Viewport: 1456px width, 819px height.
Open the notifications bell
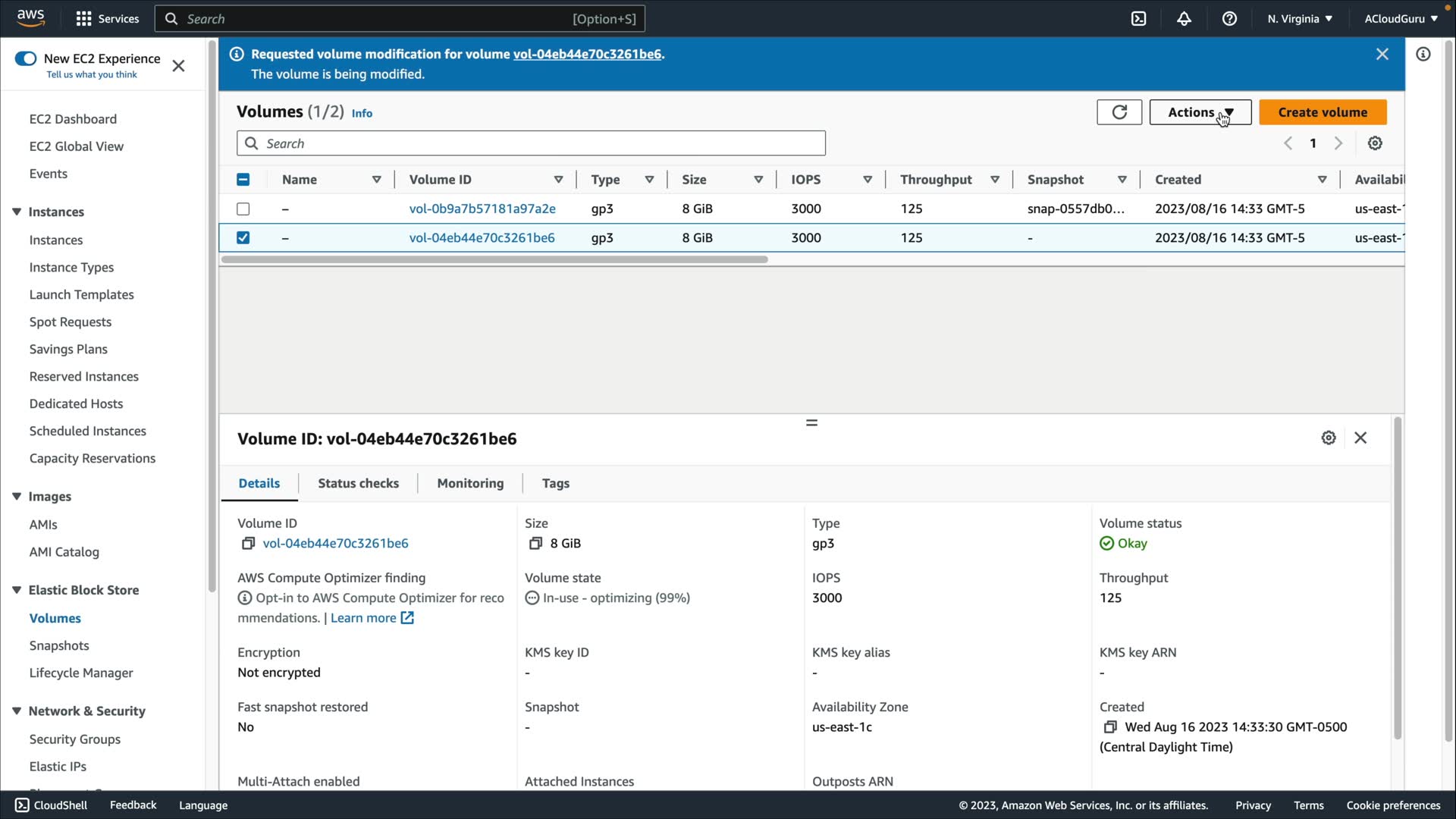[x=1184, y=19]
